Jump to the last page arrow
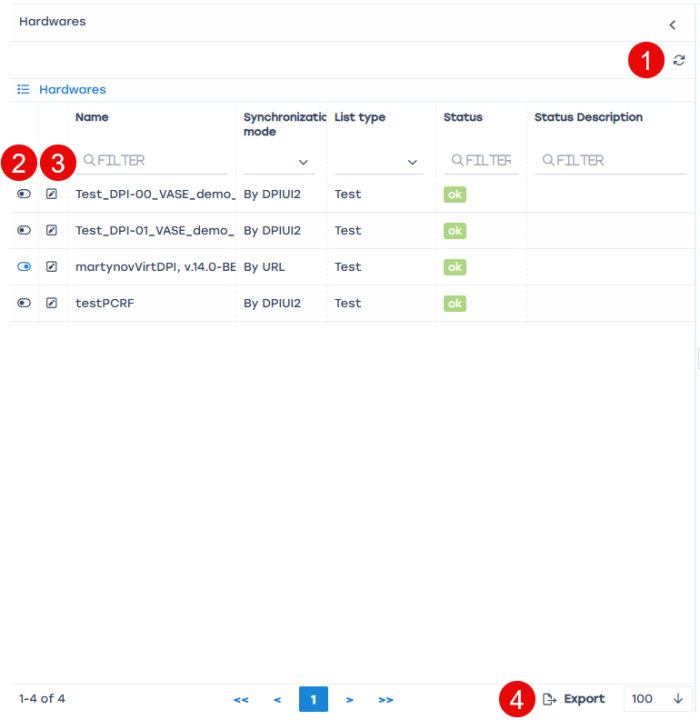The width and height of the screenshot is (700, 720). [x=386, y=699]
